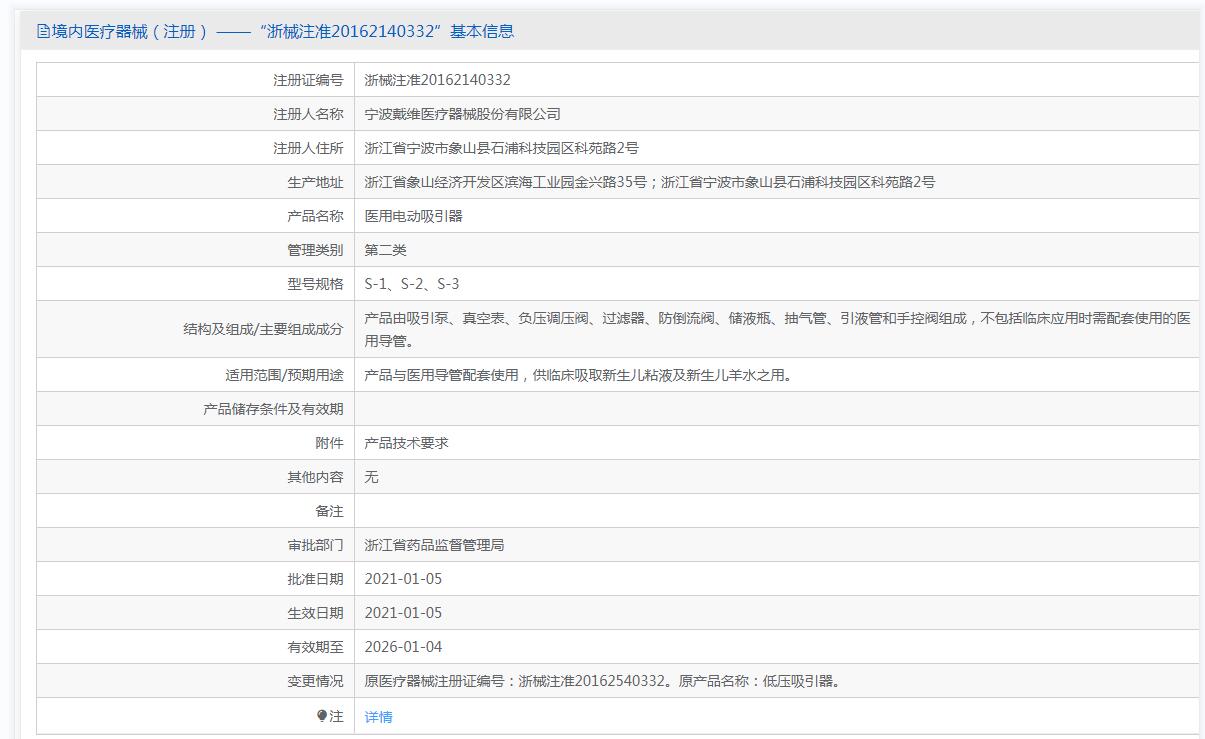Click registrant name 宁波戴维医疗器械股份有限公司
This screenshot has width=1205, height=739.
(x=462, y=114)
